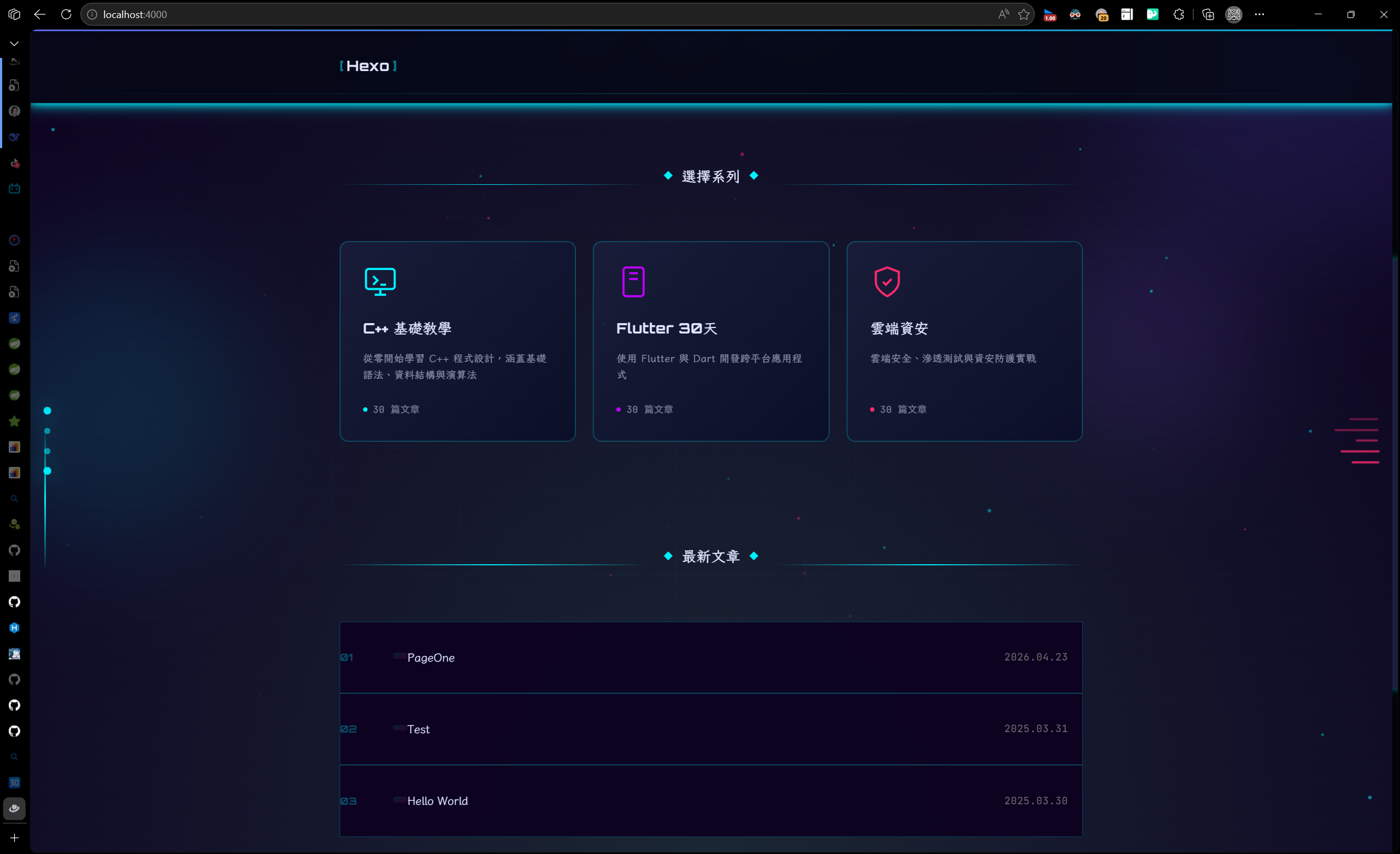
Task: Click the cloud security shield icon
Action: [886, 282]
